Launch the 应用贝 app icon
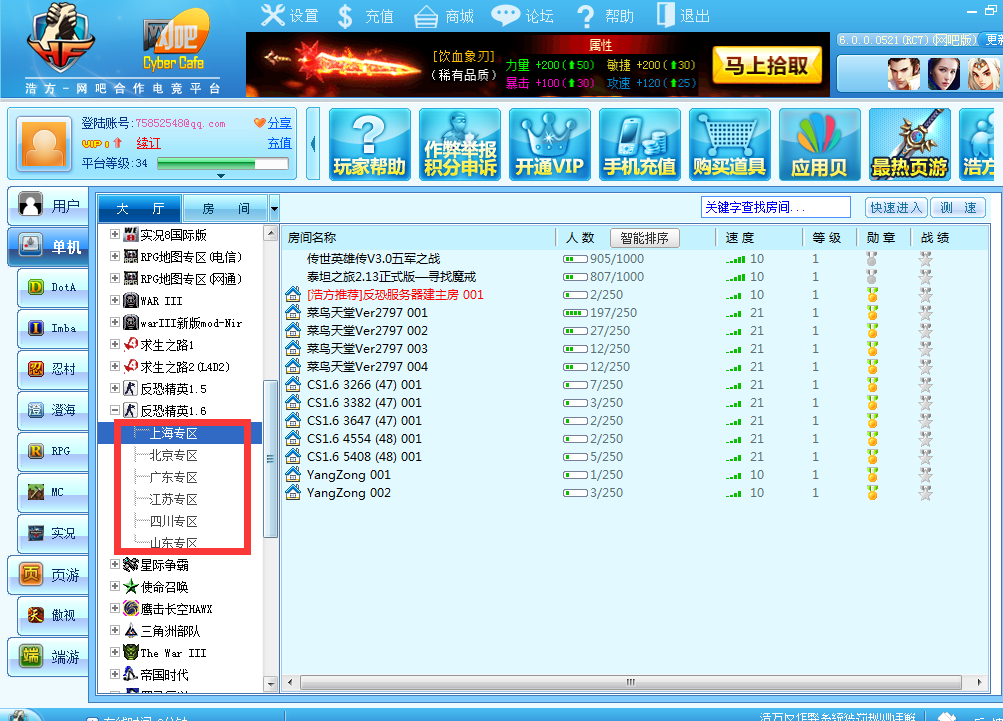Viewport: 1003px width, 721px height. click(819, 144)
